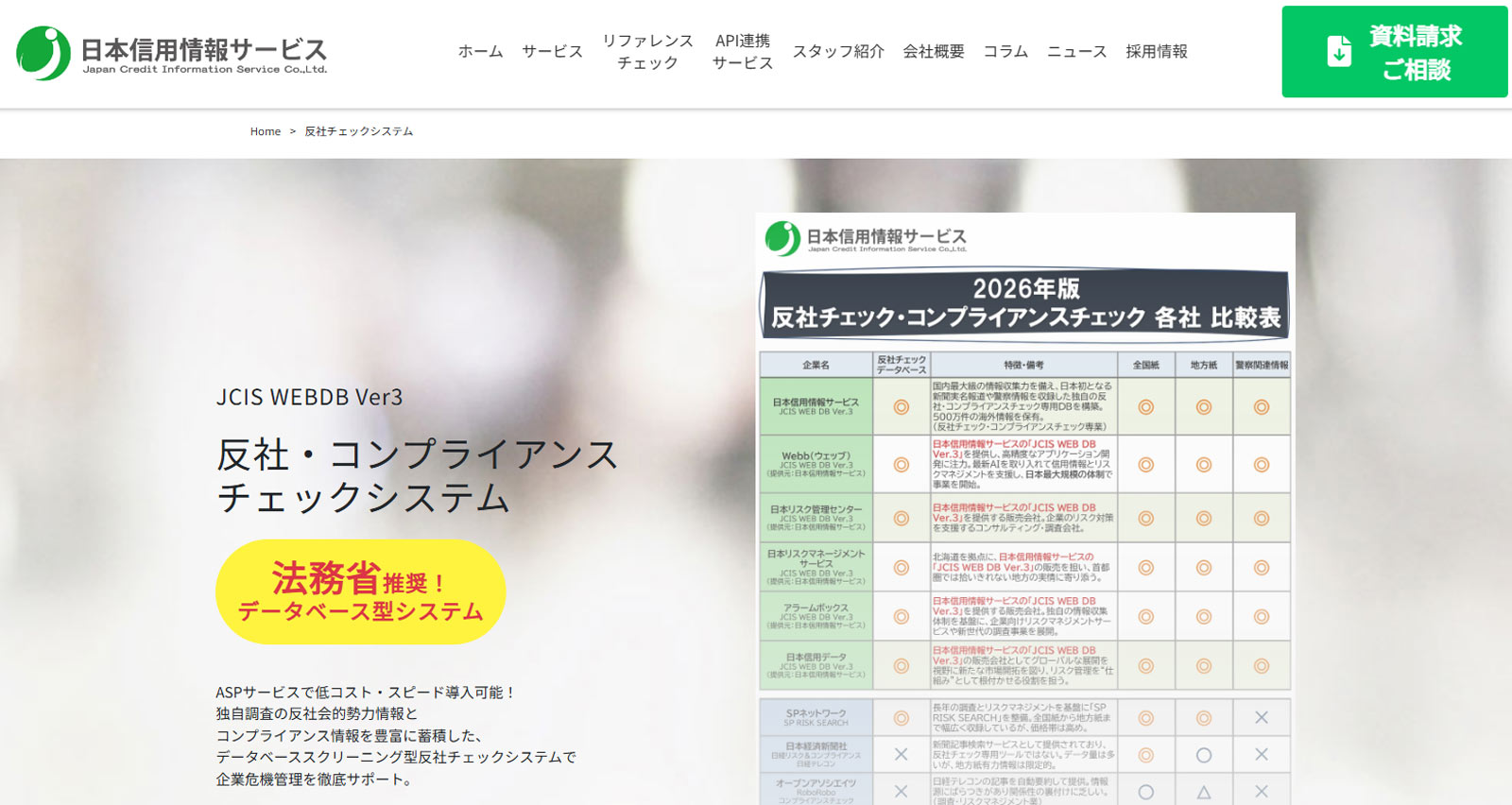Click 2026年版 comparison table title
This screenshot has height=805, width=1512.
tap(1025, 303)
